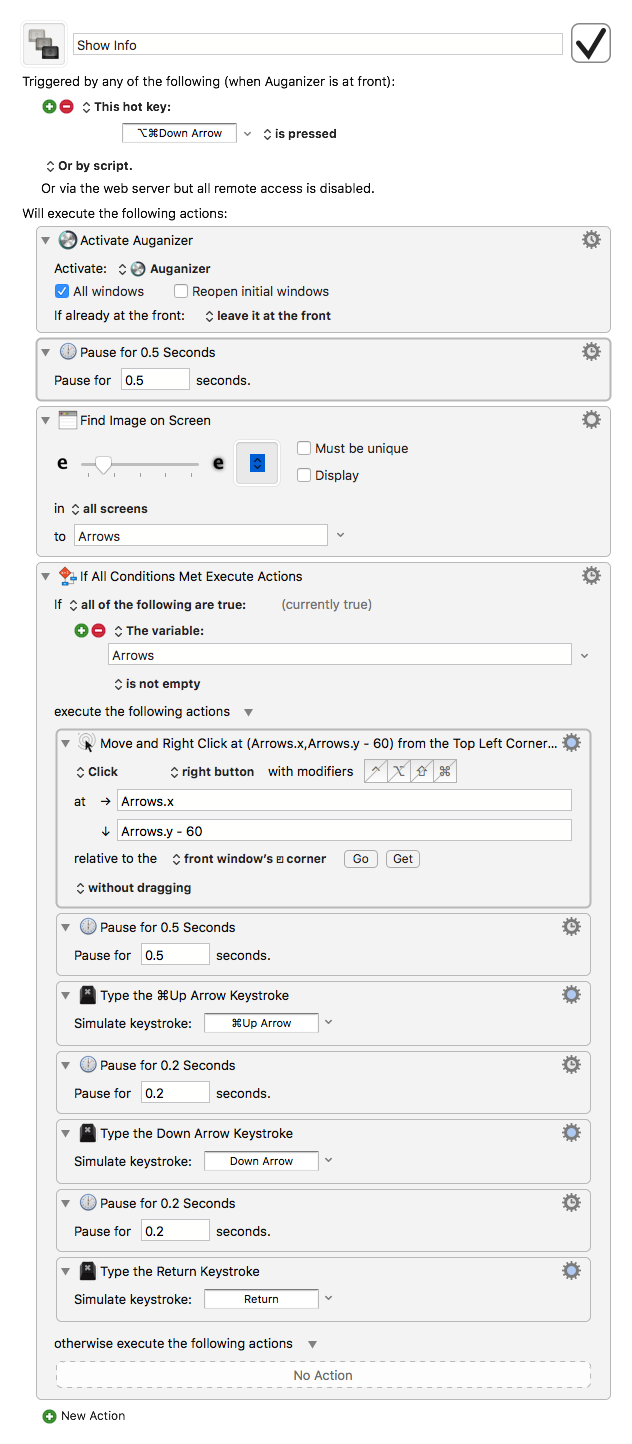Screen dimensions: 632x1444
Task: Click the macro icon next to Show Info
Action: (44, 44)
